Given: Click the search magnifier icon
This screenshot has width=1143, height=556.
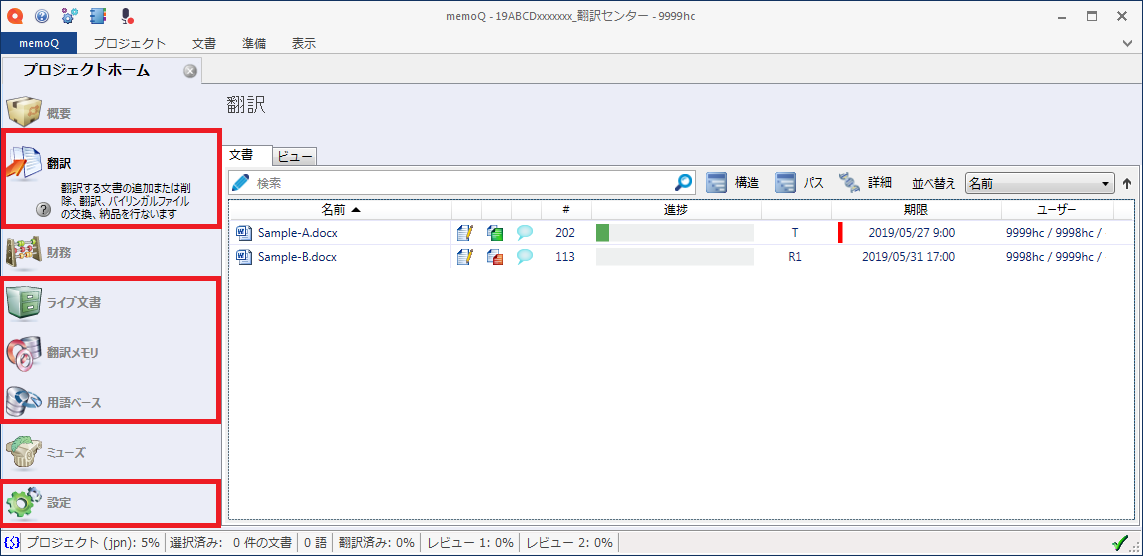Looking at the screenshot, I should pyautogui.click(x=684, y=183).
